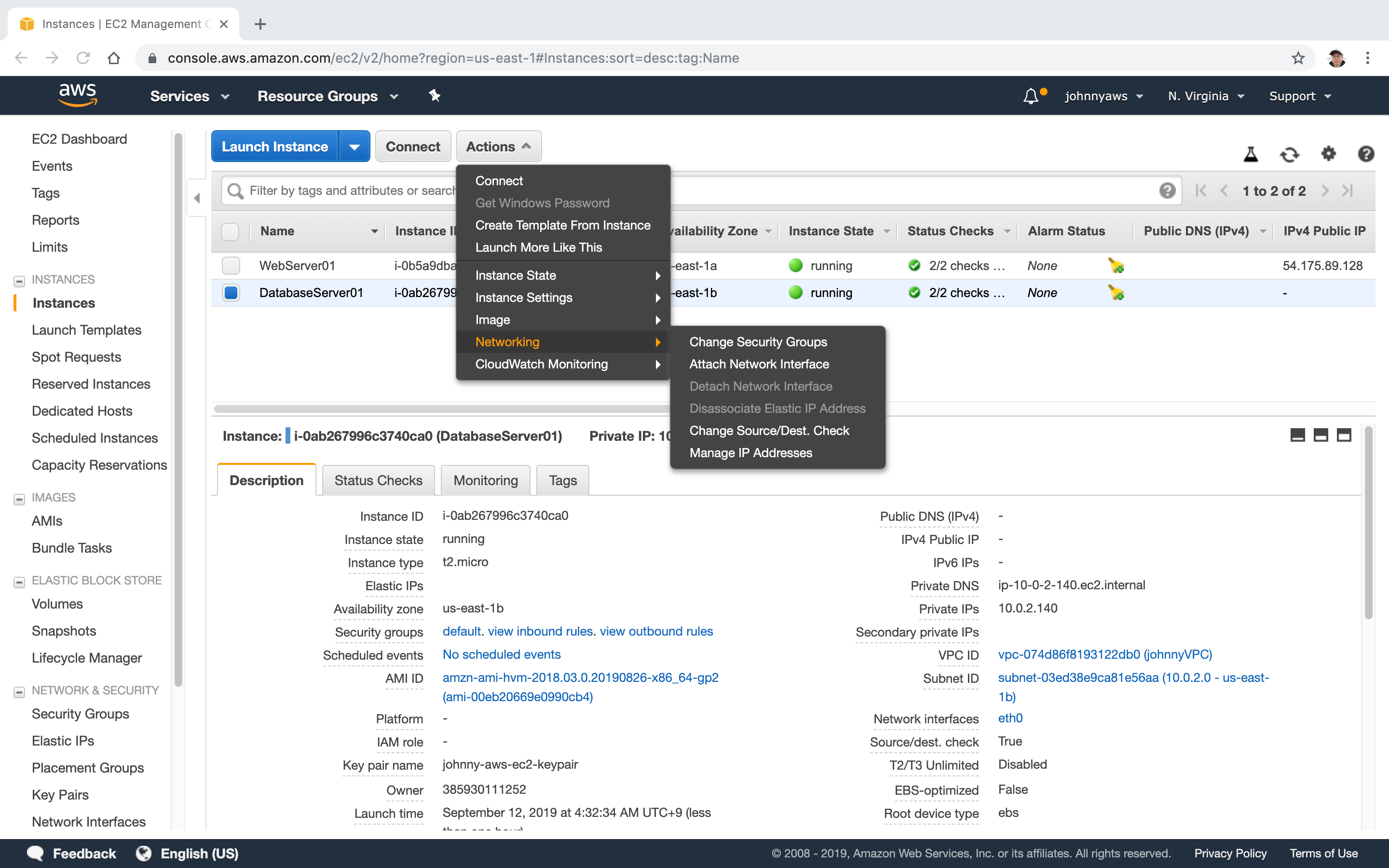Open the Instance Settings submenu

coord(562,298)
